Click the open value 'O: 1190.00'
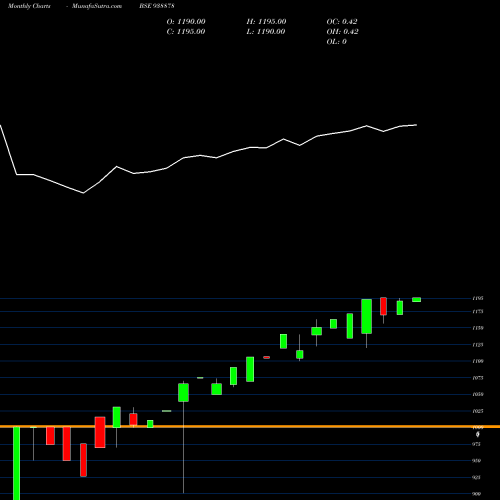This screenshot has width=500, height=500. point(186,22)
